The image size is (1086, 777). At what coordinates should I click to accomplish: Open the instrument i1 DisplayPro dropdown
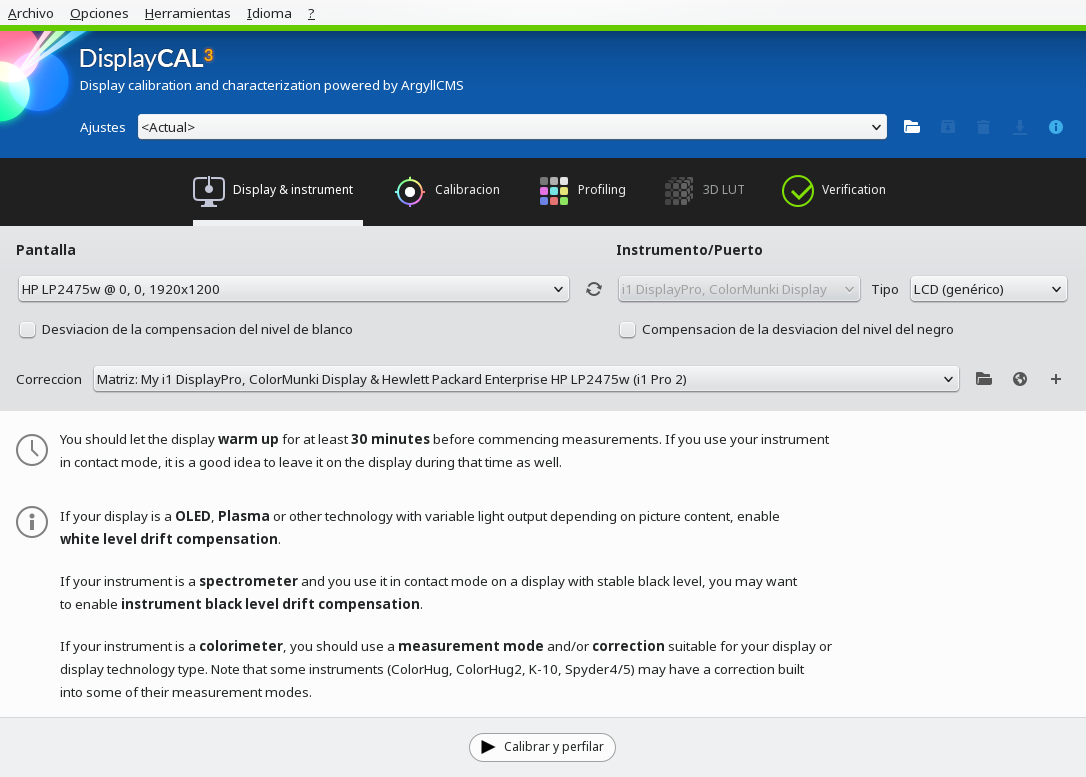pyautogui.click(x=739, y=289)
